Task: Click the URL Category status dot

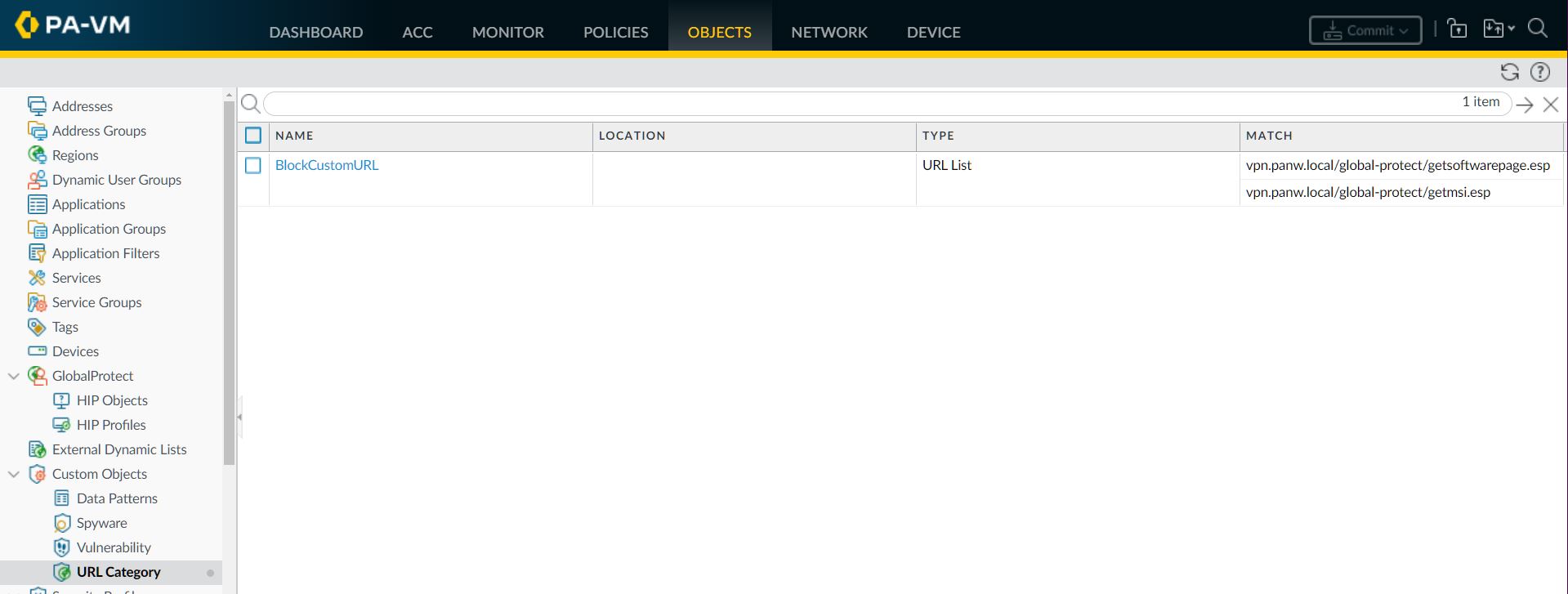Action: point(210,573)
